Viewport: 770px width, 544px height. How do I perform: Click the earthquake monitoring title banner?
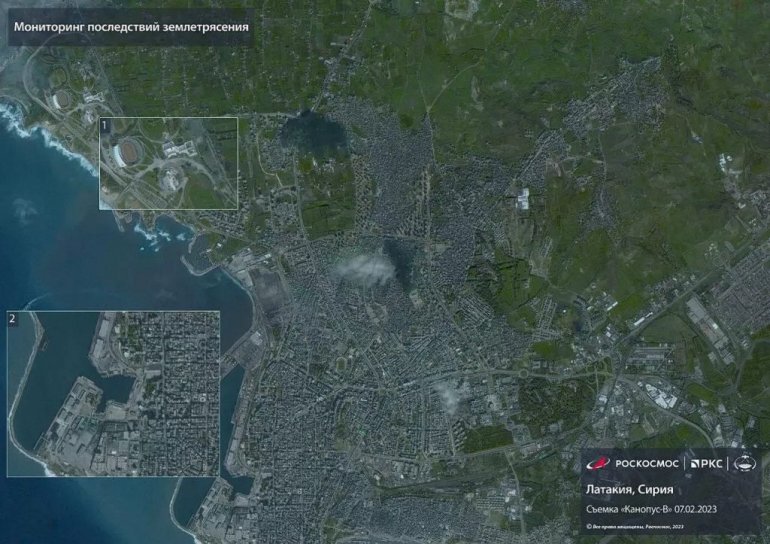pos(130,27)
